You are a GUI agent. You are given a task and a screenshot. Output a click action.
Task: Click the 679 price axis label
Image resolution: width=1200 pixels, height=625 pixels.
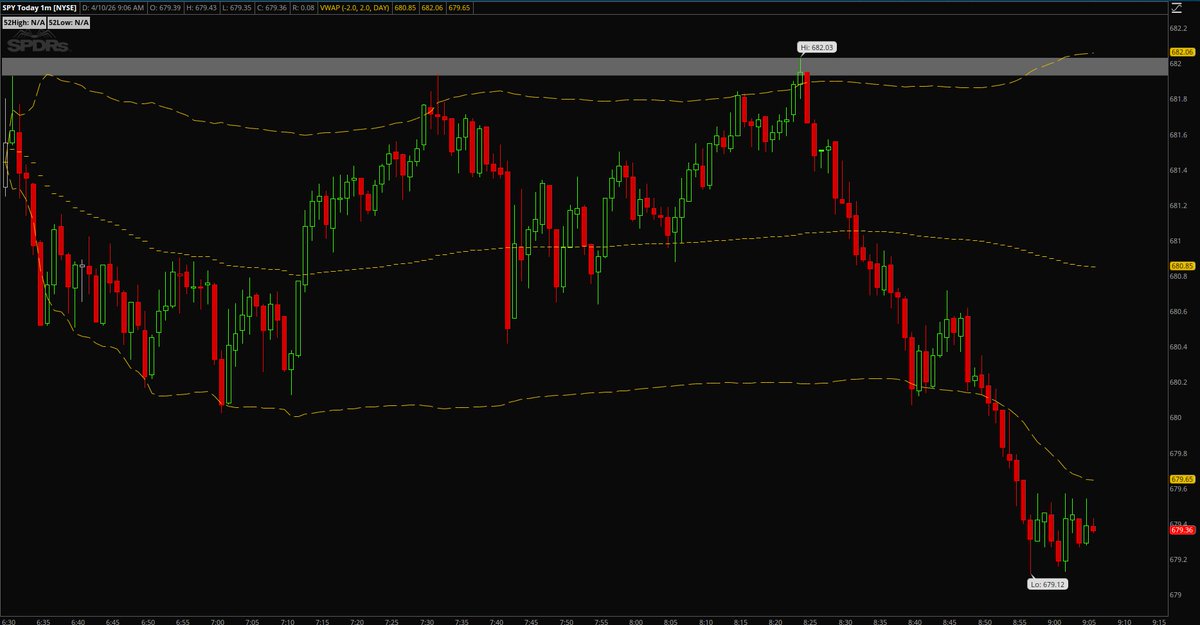tap(1175, 595)
